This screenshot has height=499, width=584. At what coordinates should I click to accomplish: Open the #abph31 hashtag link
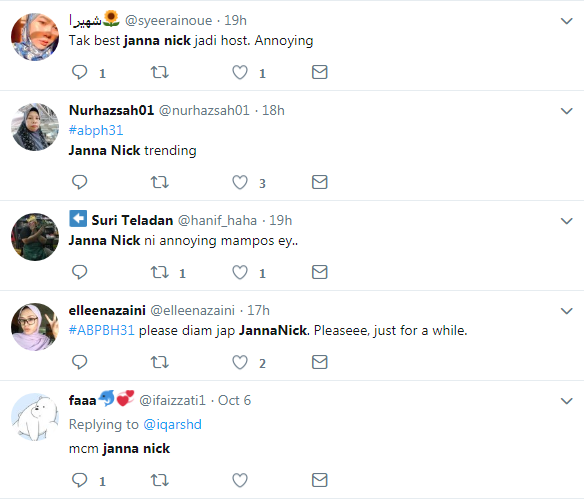96,130
